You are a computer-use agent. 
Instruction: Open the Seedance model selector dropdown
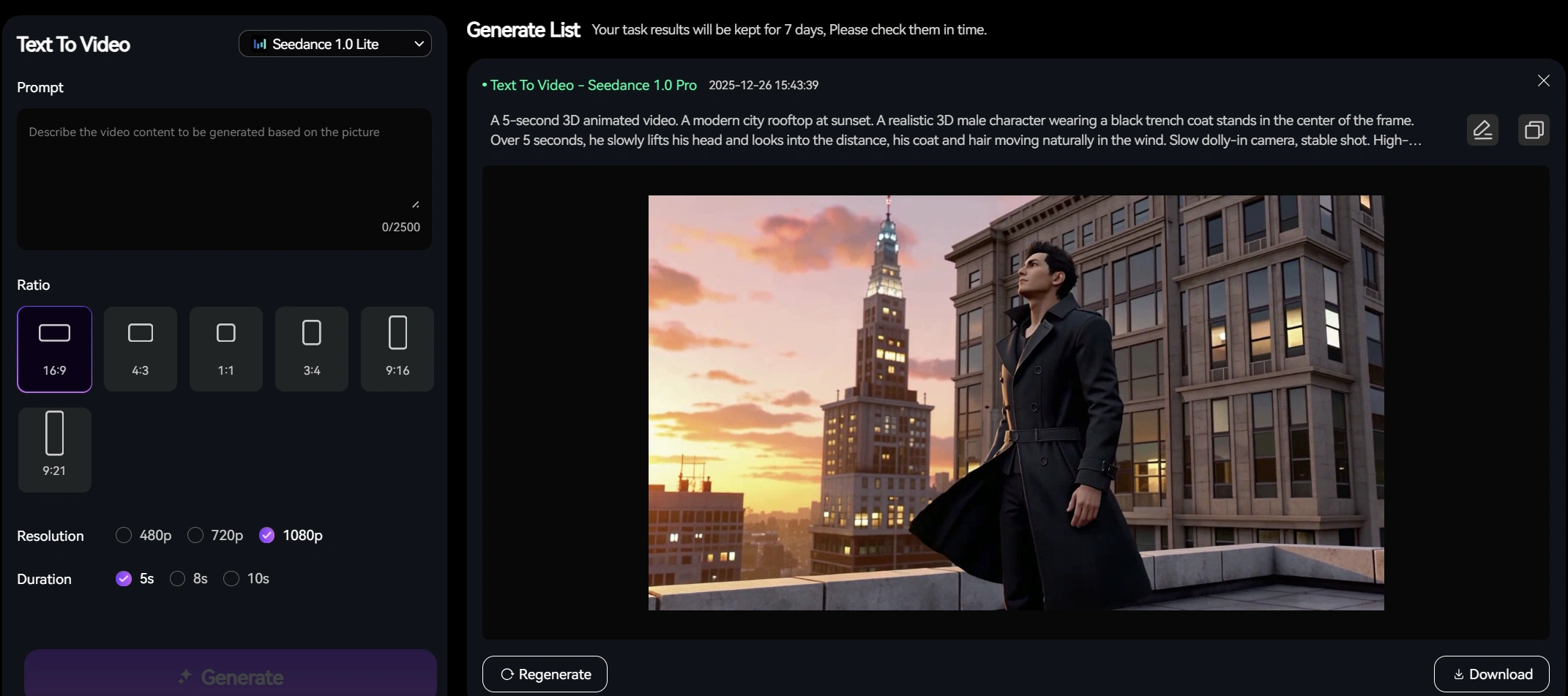click(335, 43)
